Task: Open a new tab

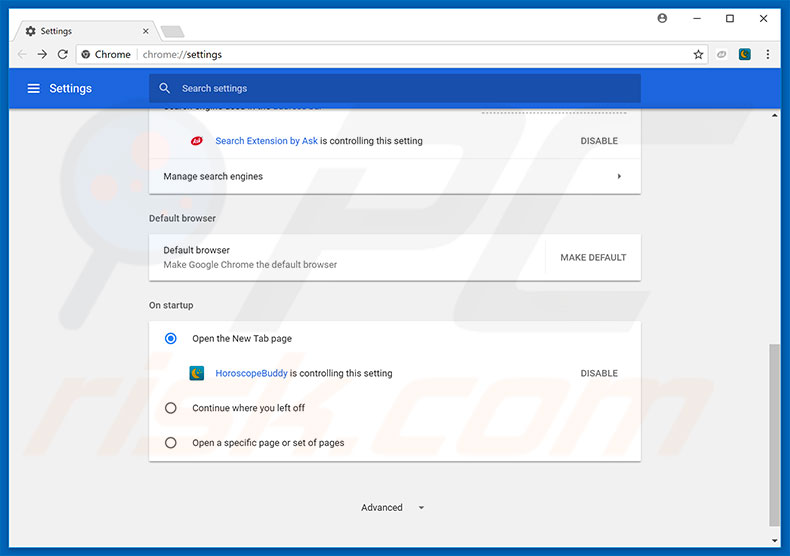Action: click(x=172, y=32)
